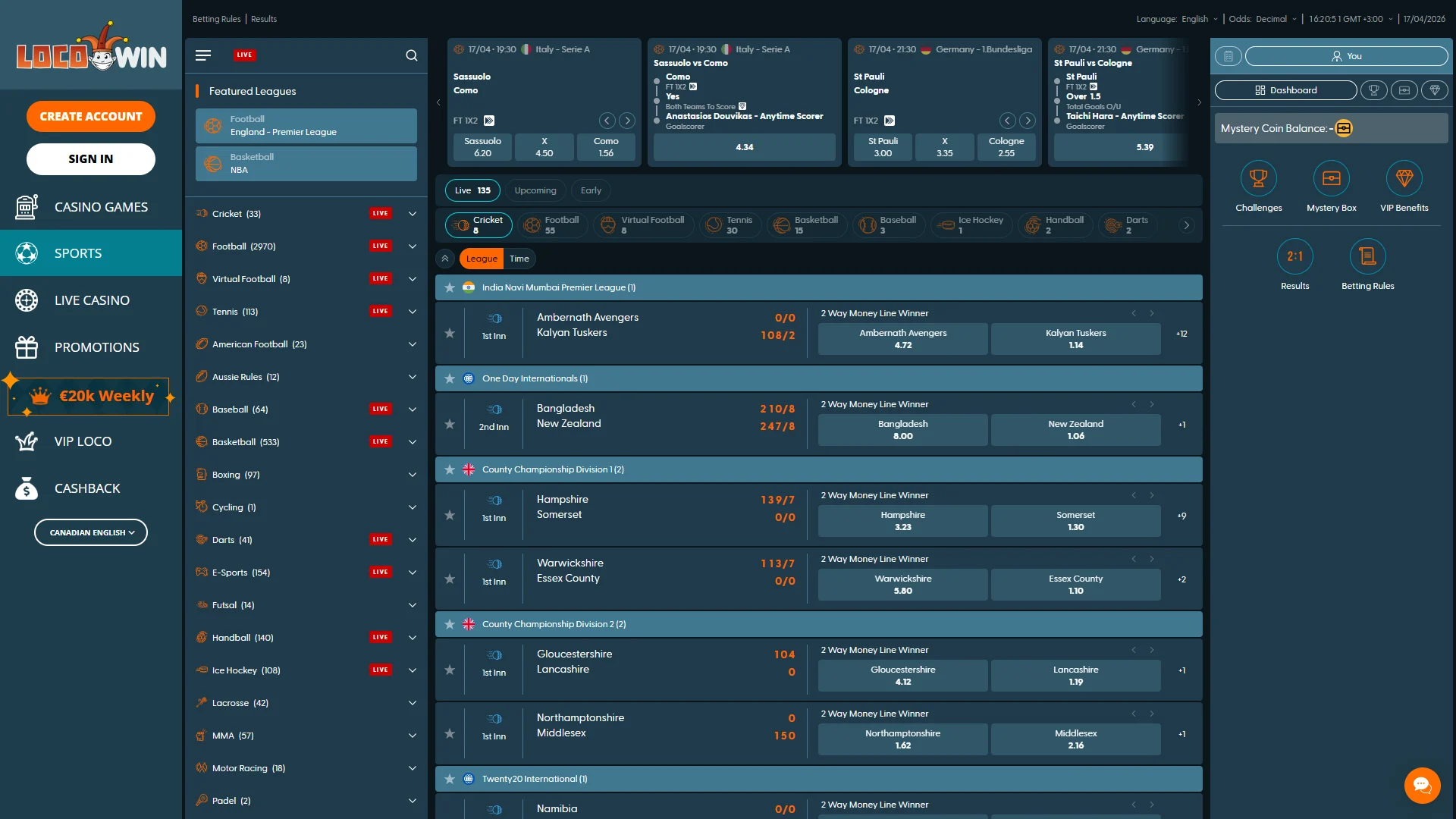The image size is (1456, 819).
Task: Open the Betting Rules top link
Action: tap(216, 19)
